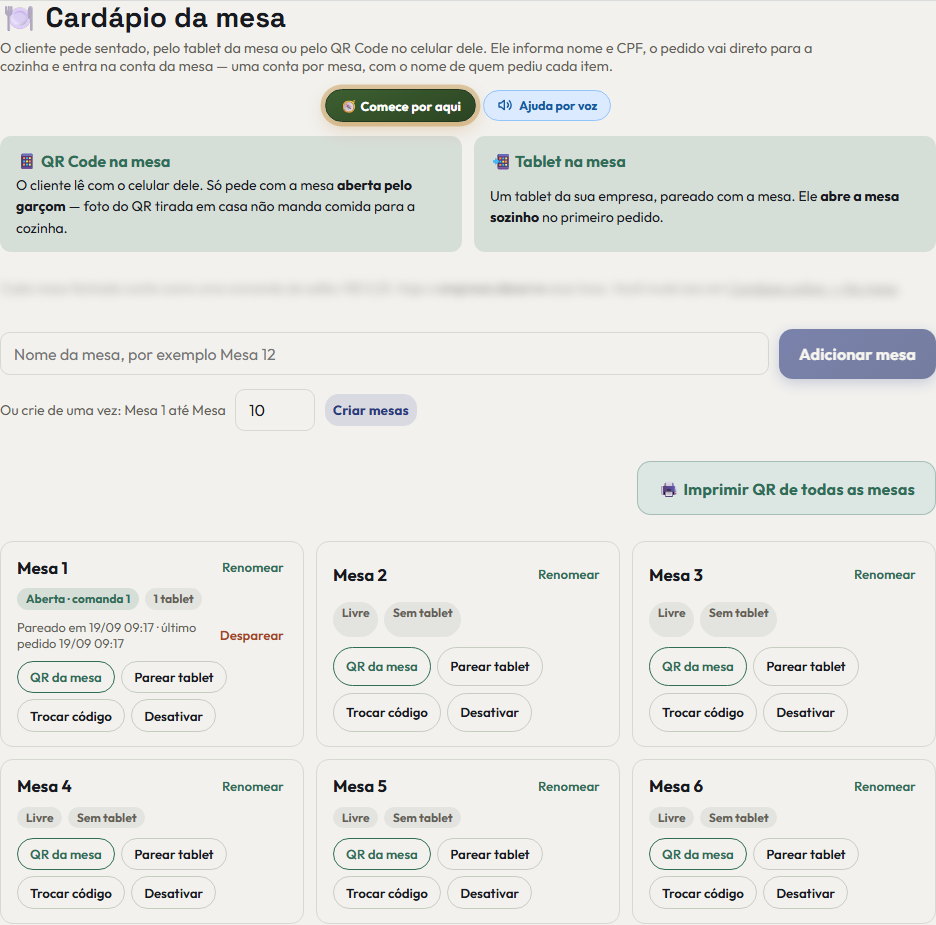Click the 'Aberta · comanda 1' badge

pos(78,599)
